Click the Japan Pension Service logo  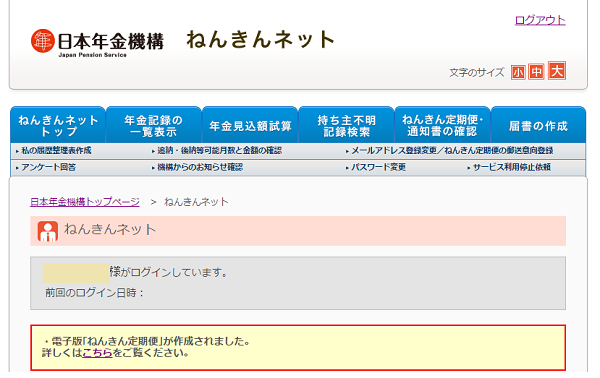pyautogui.click(x=97, y=43)
